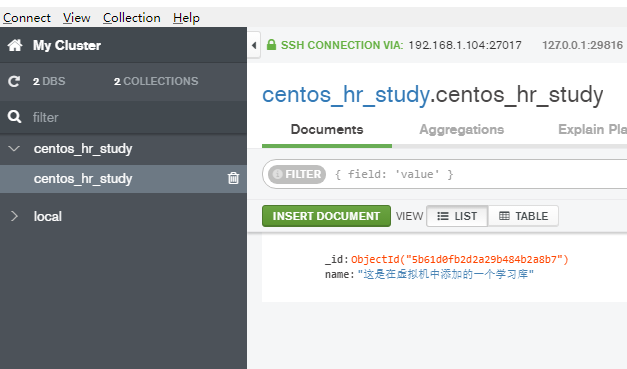Click the _id ObjectId value in document

tap(460, 259)
